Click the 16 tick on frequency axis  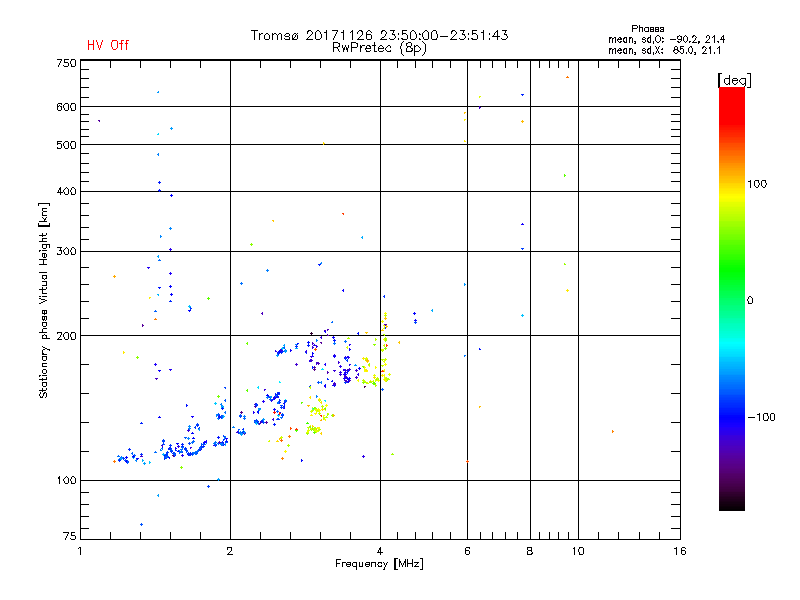(x=679, y=551)
